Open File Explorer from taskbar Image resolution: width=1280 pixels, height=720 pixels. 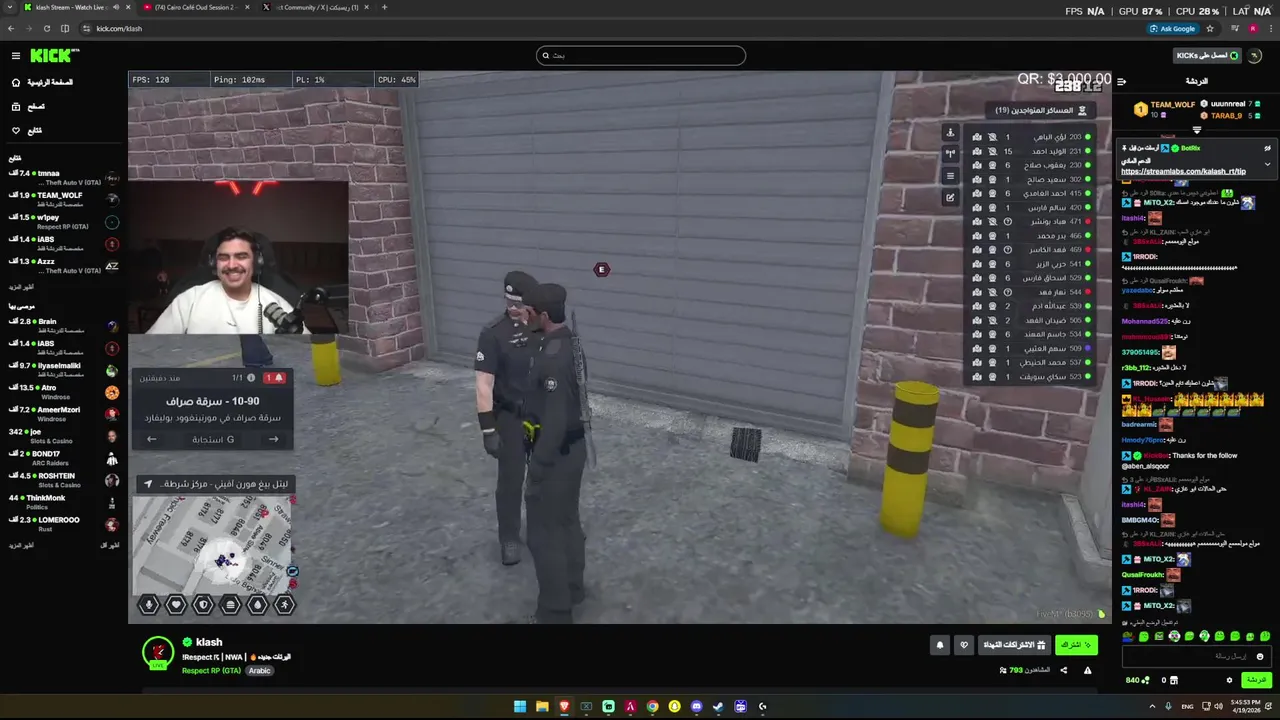pos(542,706)
